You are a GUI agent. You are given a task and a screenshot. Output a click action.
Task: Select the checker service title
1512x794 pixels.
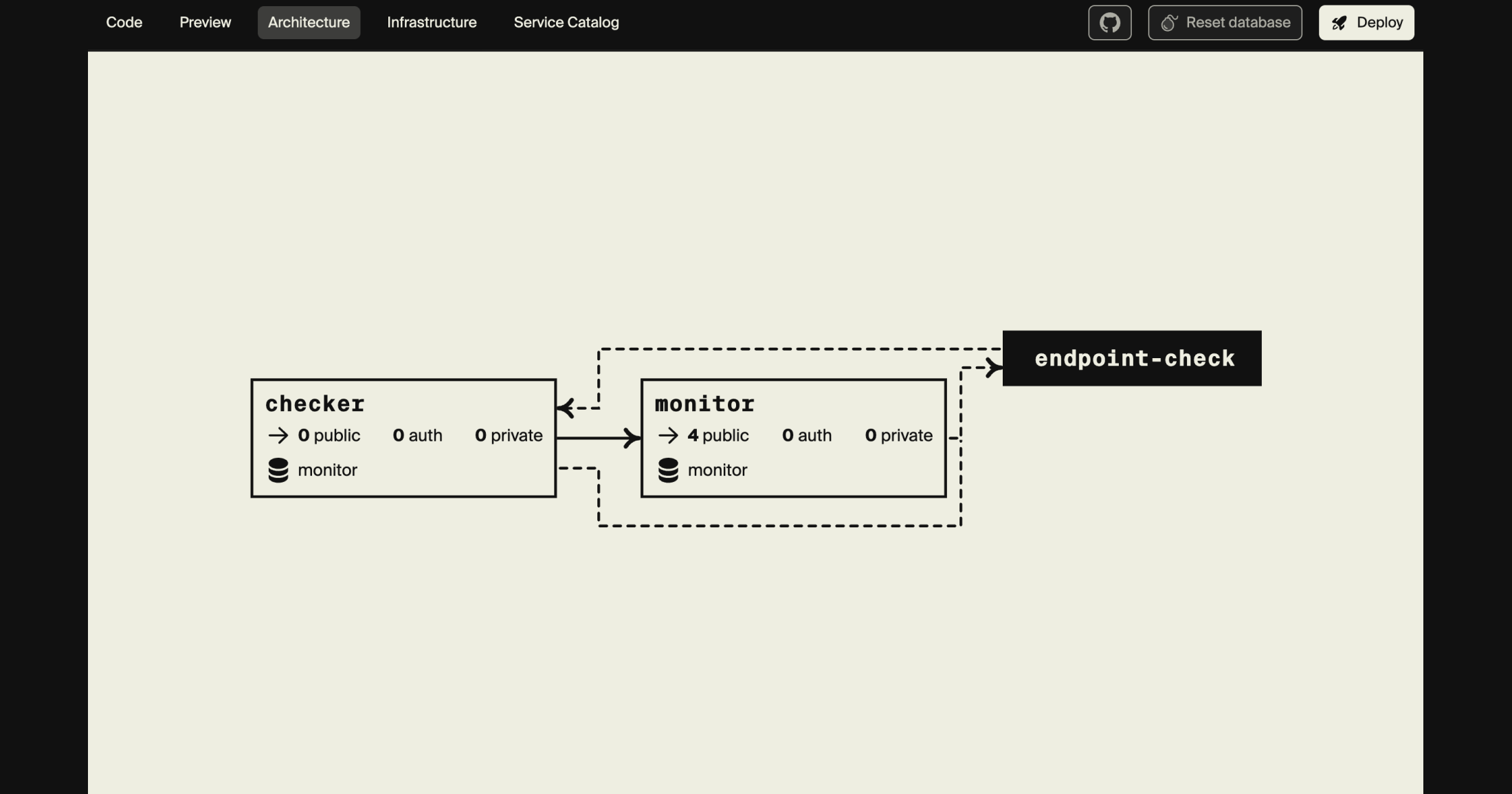click(x=315, y=404)
